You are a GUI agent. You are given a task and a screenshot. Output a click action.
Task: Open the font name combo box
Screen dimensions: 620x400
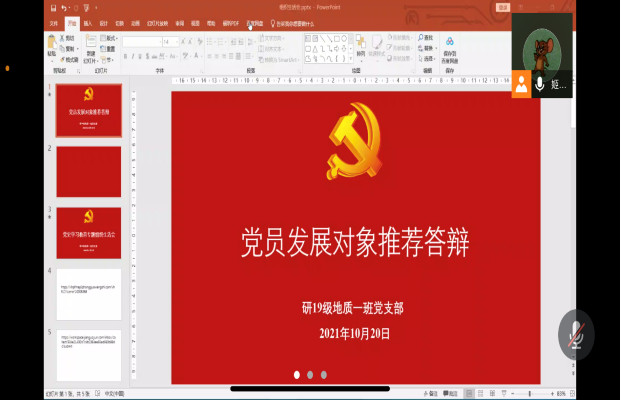click(x=141, y=41)
